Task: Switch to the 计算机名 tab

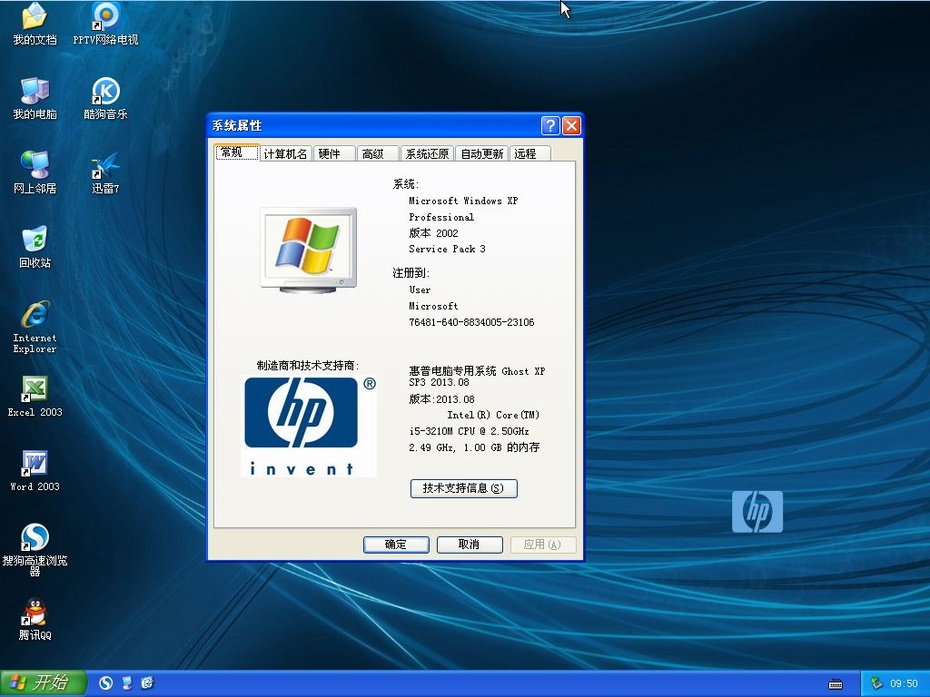Action: [x=285, y=154]
